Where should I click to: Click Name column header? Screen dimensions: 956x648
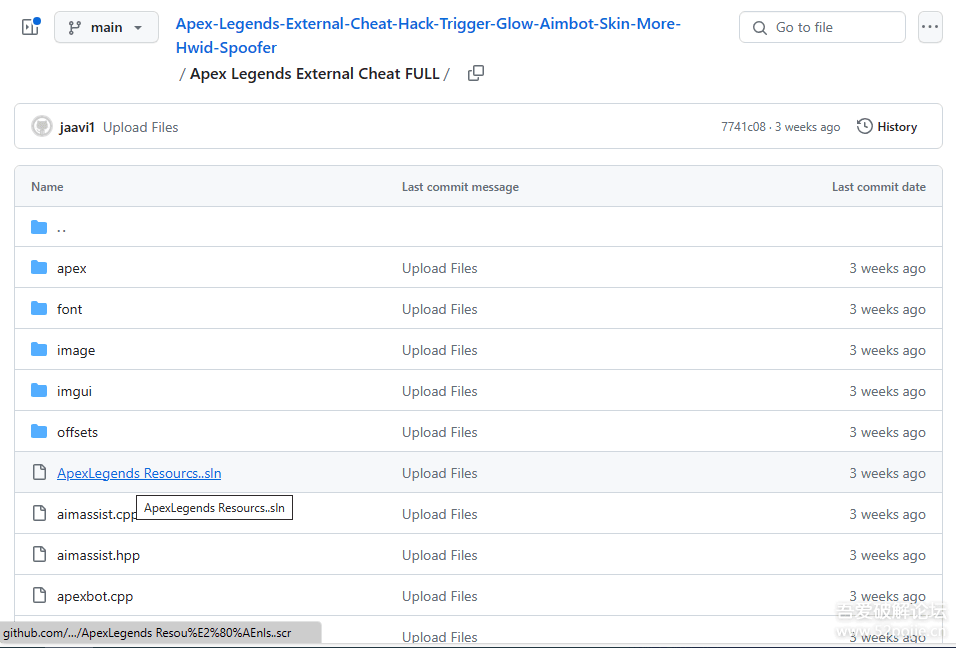click(x=47, y=187)
